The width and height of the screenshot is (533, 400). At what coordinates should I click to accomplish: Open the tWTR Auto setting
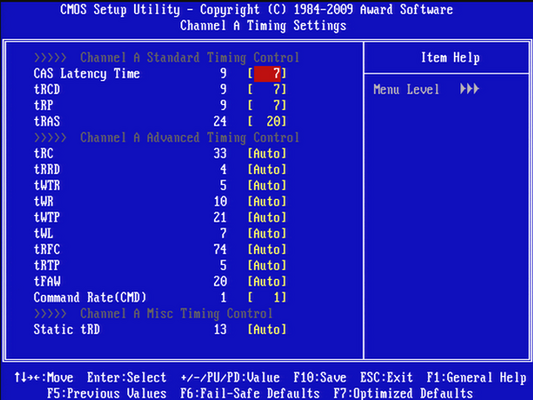pos(267,186)
